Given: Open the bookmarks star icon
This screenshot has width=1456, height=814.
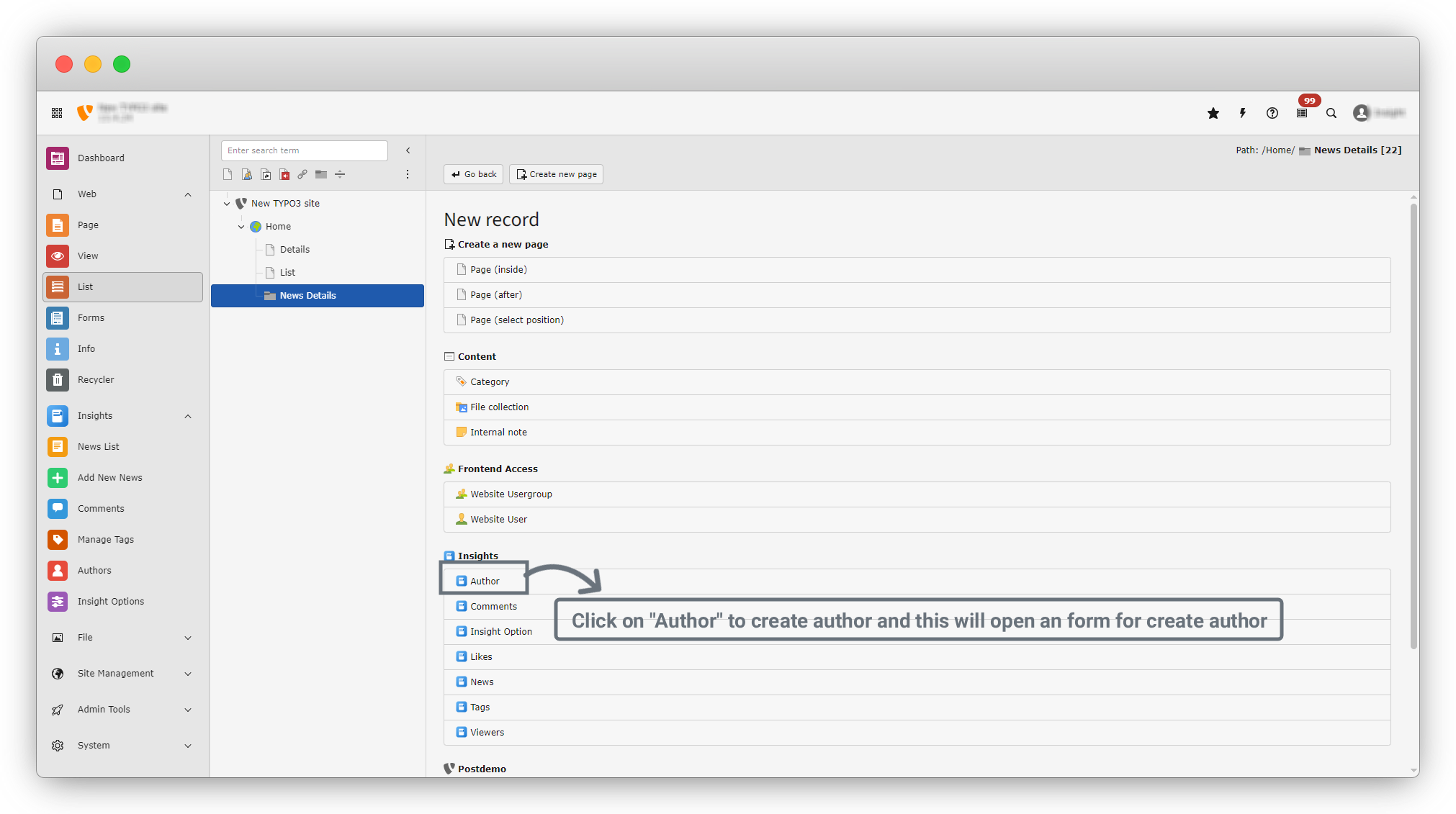Looking at the screenshot, I should click(1213, 113).
